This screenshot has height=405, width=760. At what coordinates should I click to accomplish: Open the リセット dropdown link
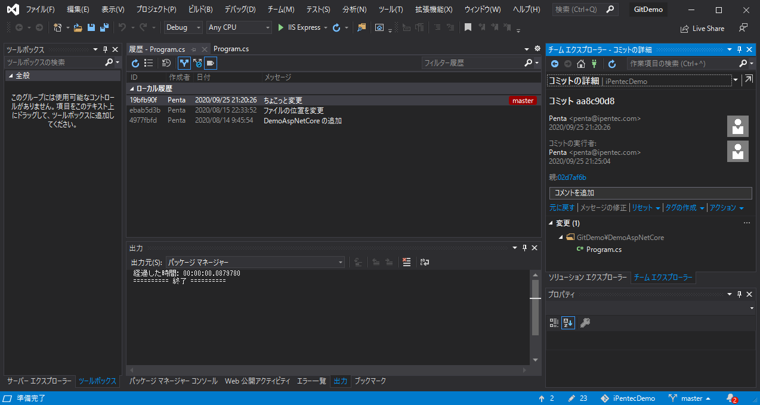tap(646, 208)
